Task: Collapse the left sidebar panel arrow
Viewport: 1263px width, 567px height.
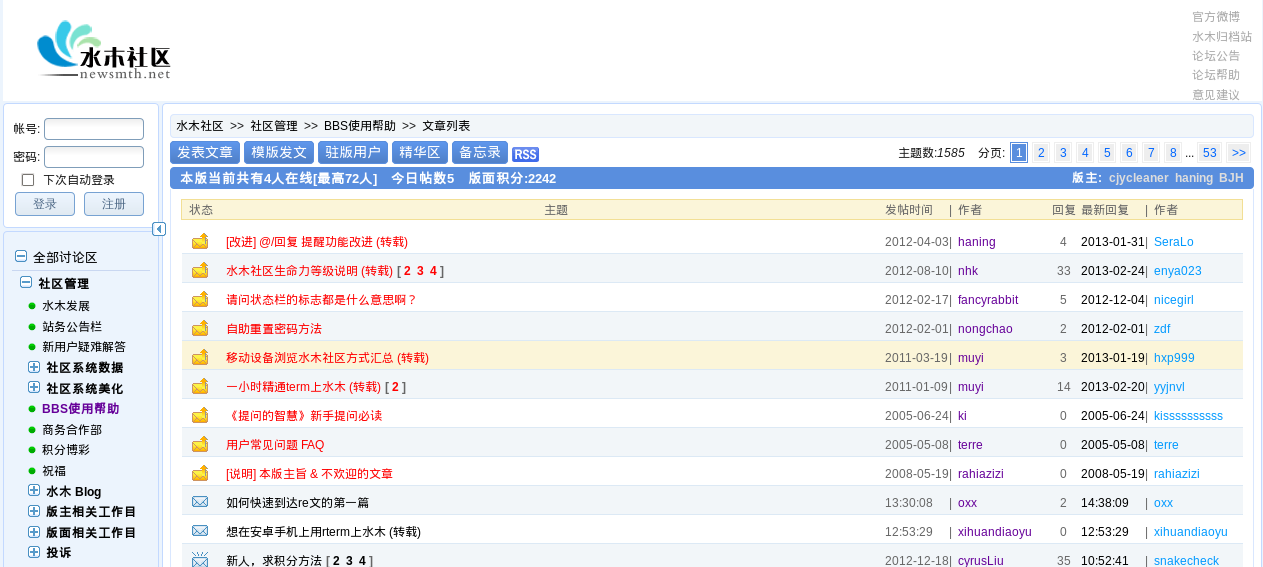Action: click(159, 229)
